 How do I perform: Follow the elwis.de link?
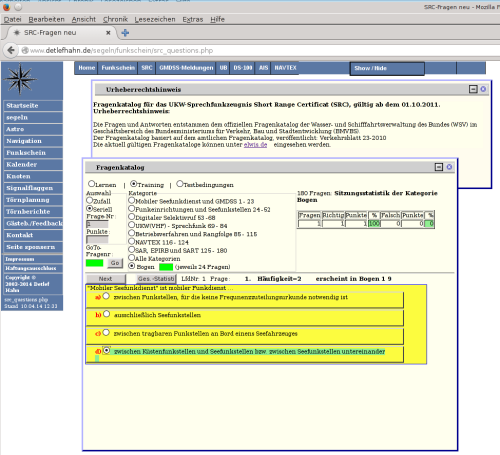click(x=255, y=145)
